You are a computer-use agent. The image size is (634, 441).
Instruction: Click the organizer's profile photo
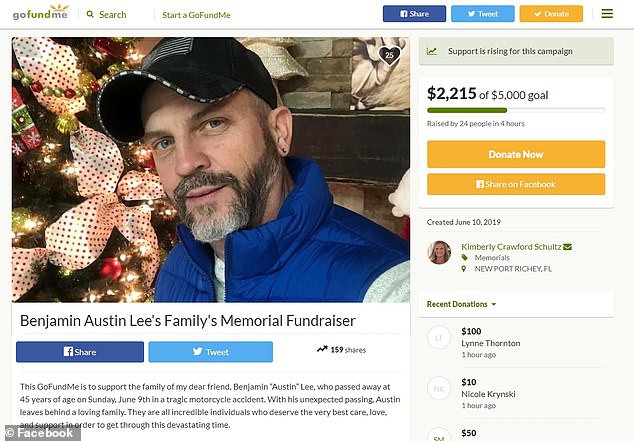pos(439,253)
